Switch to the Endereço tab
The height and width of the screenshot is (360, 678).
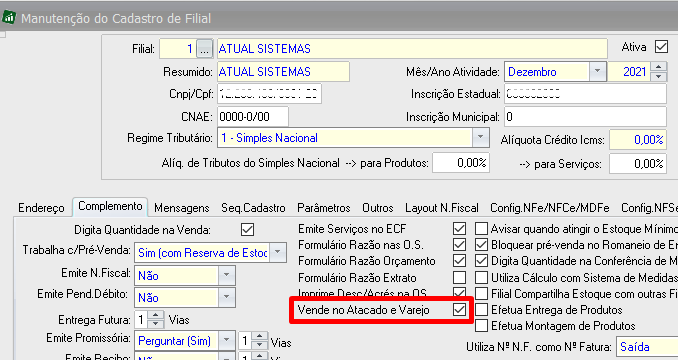[41, 208]
